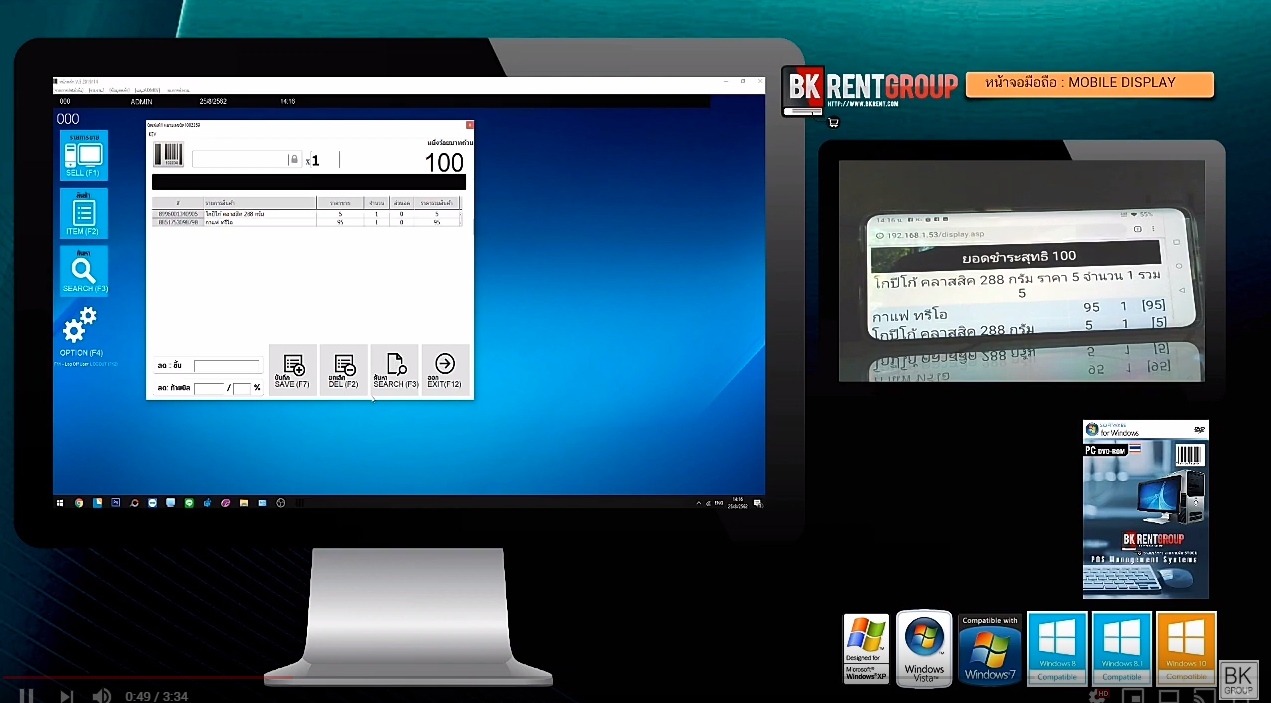1271x703 pixels.
Task: Click the SAVE (F7) button
Action: click(293, 370)
